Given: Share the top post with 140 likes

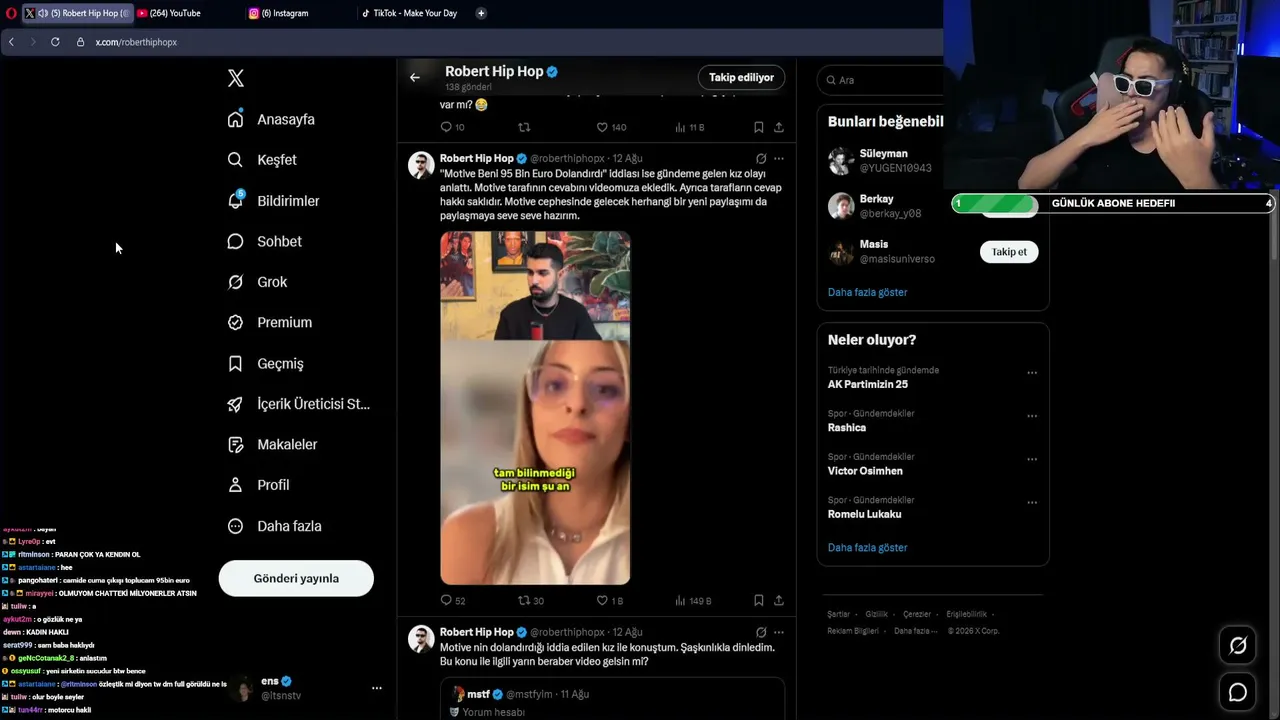Looking at the screenshot, I should 779,127.
